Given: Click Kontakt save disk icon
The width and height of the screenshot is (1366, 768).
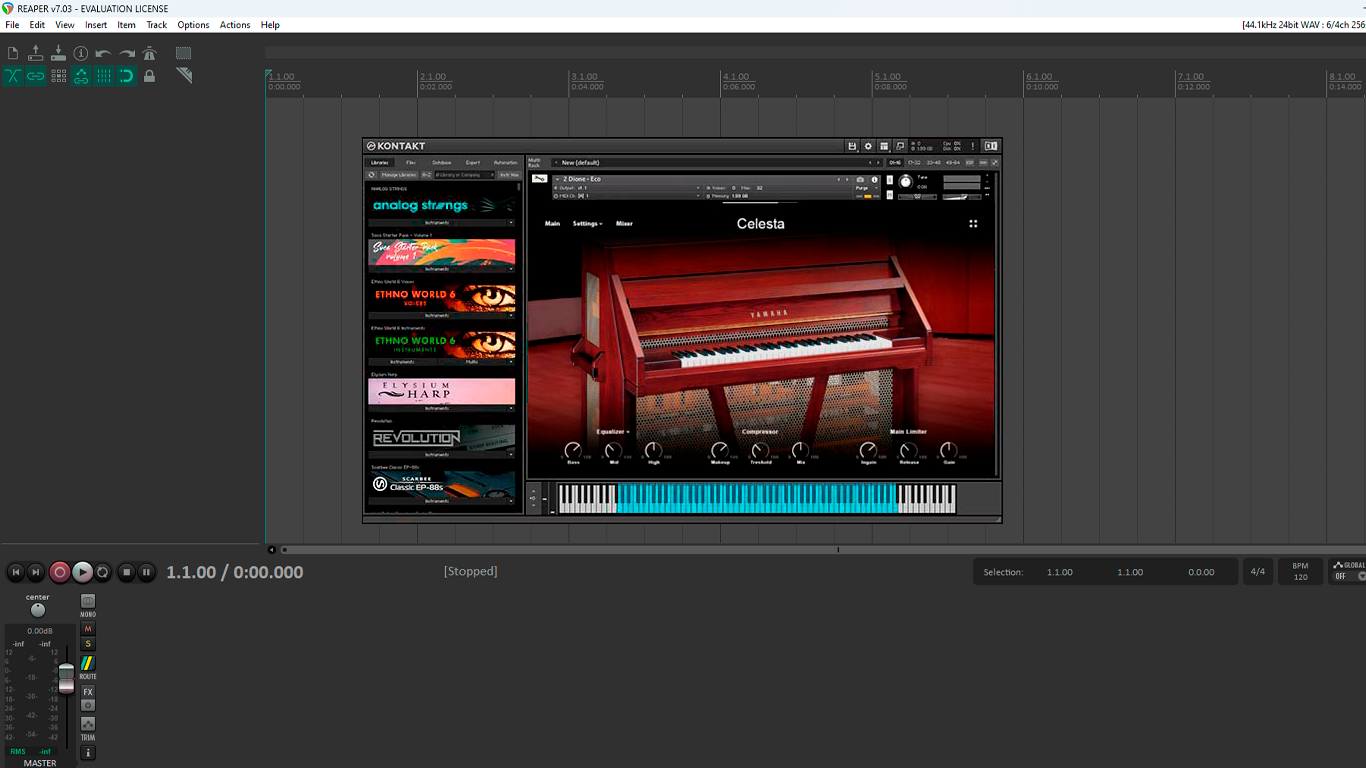Looking at the screenshot, I should coord(852,146).
